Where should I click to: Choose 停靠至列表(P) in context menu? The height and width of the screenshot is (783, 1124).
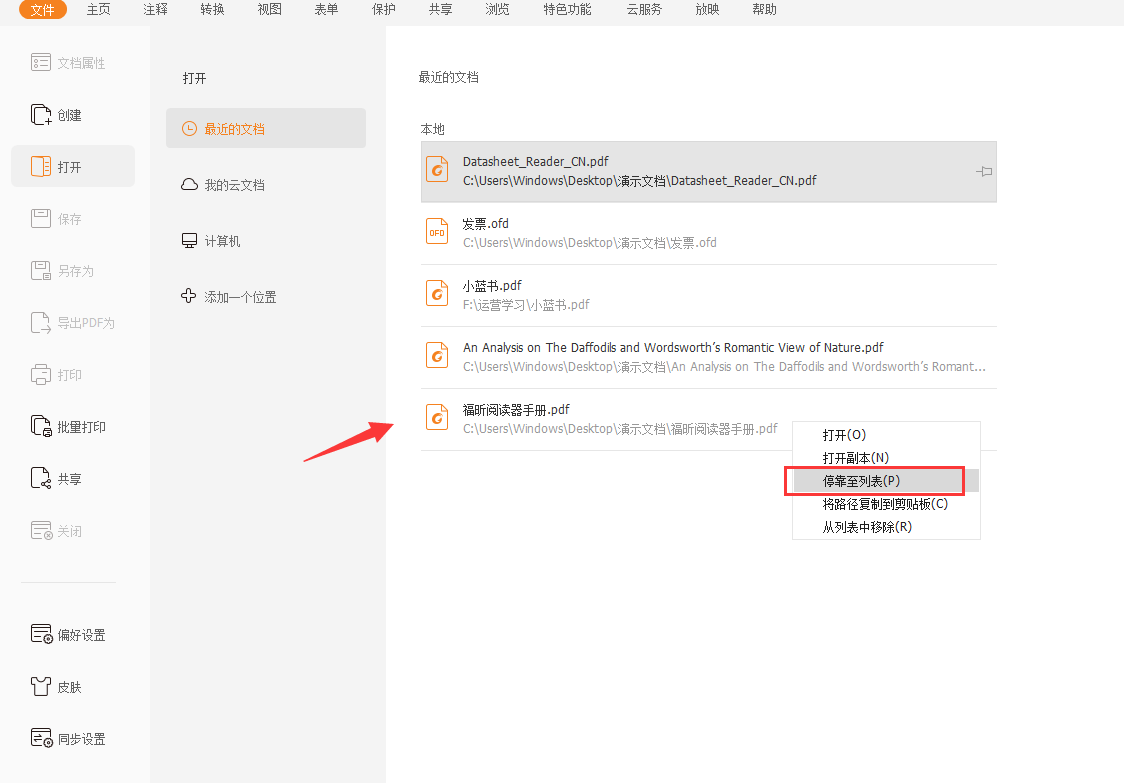point(861,481)
